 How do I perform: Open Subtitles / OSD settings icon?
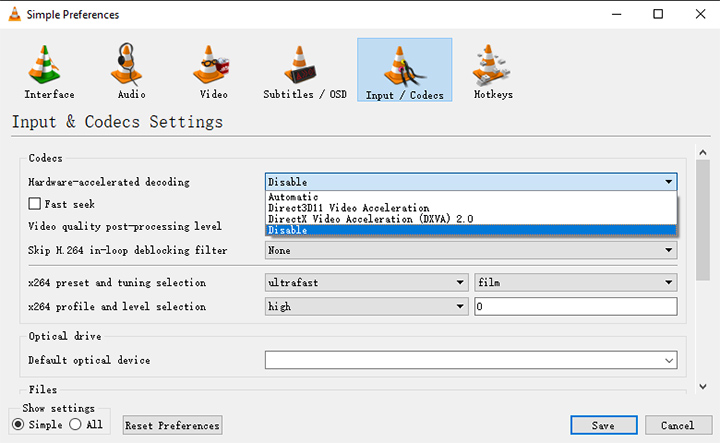pyautogui.click(x=302, y=70)
